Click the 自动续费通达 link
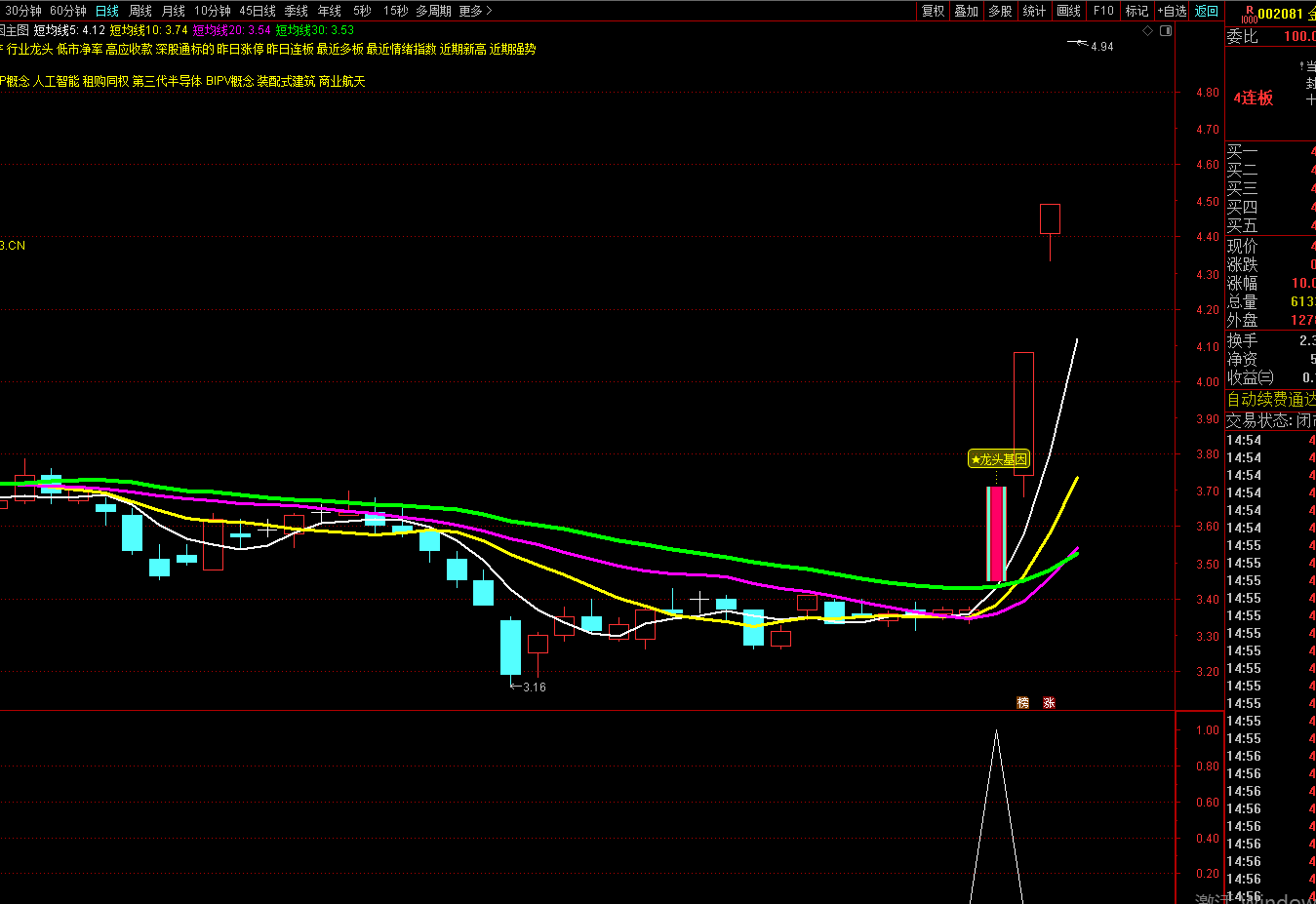 pos(1271,400)
